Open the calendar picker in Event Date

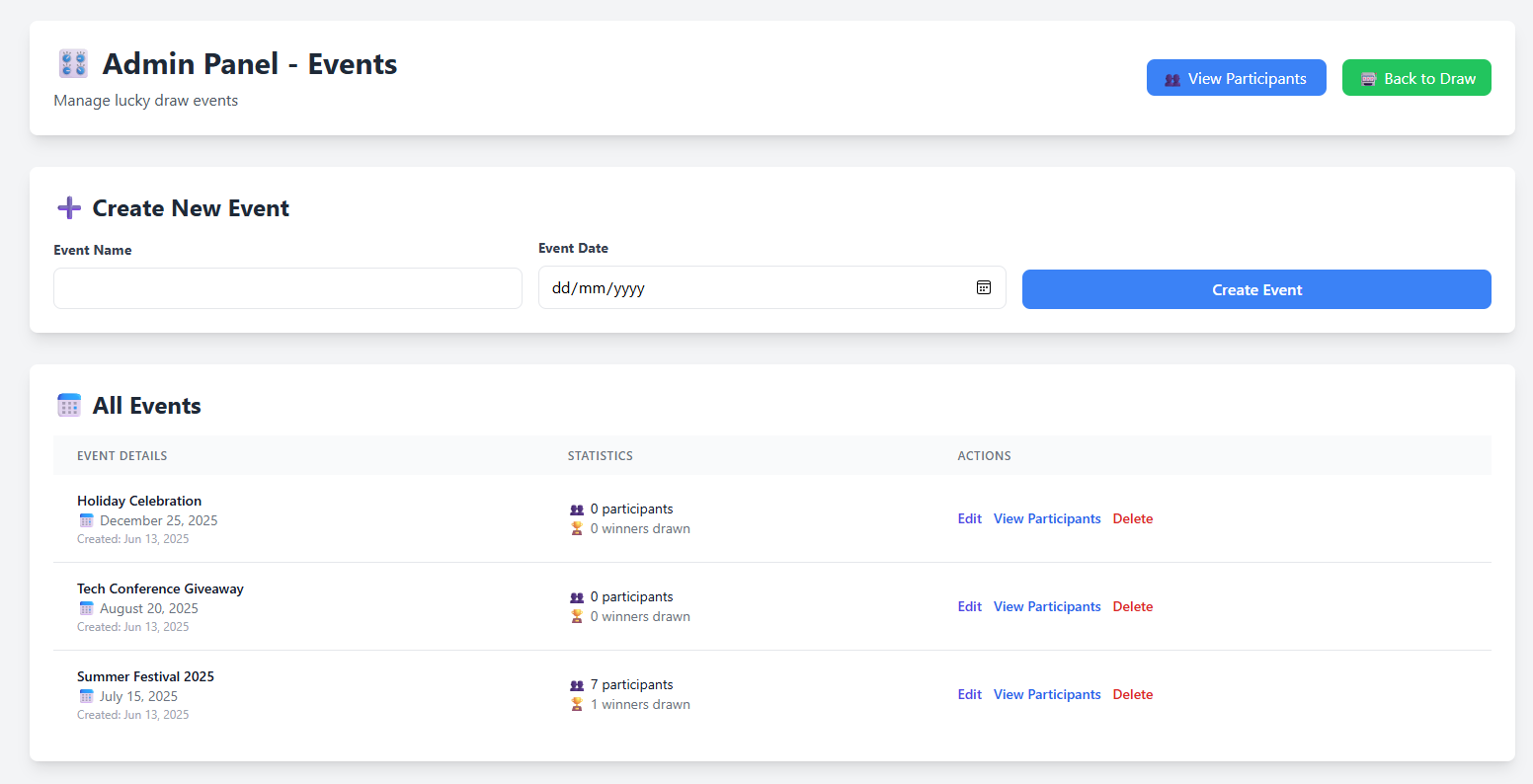983,287
